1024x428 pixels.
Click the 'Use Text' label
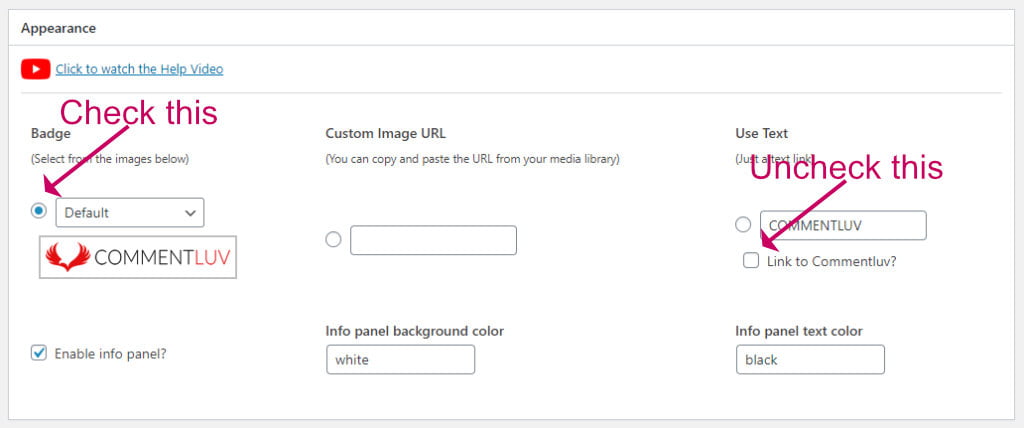(761, 133)
